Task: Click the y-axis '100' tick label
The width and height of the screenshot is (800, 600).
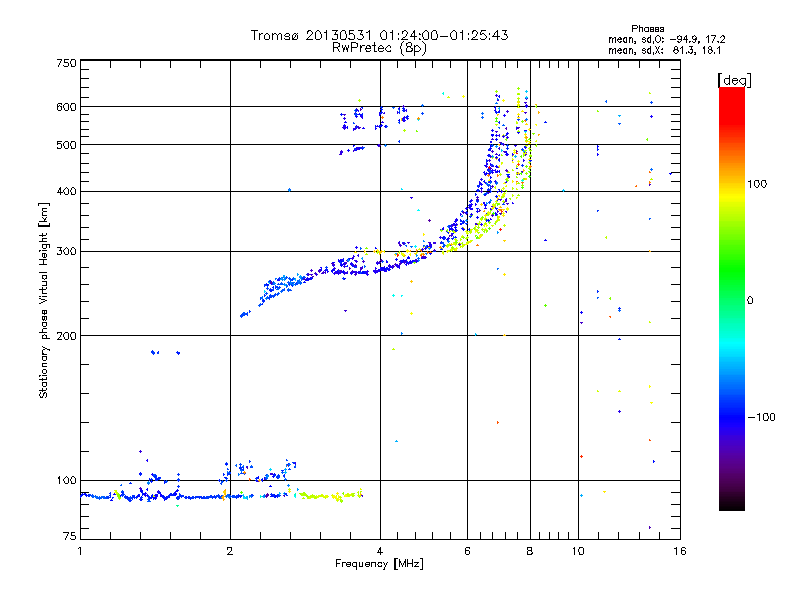Action: tap(66, 481)
